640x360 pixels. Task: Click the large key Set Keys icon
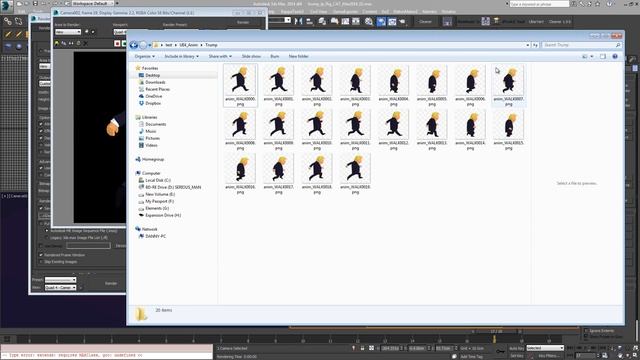pos(500,351)
